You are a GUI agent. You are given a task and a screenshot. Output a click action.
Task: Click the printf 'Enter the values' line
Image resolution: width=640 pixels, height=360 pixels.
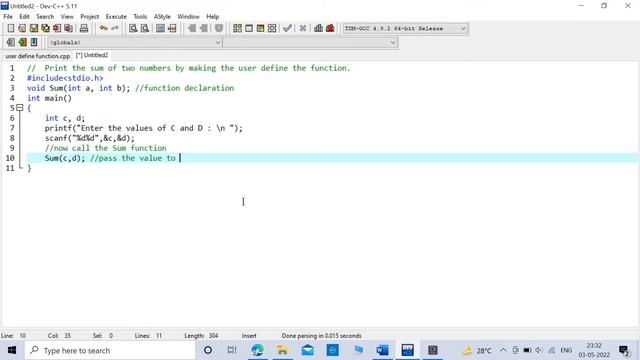(144, 128)
